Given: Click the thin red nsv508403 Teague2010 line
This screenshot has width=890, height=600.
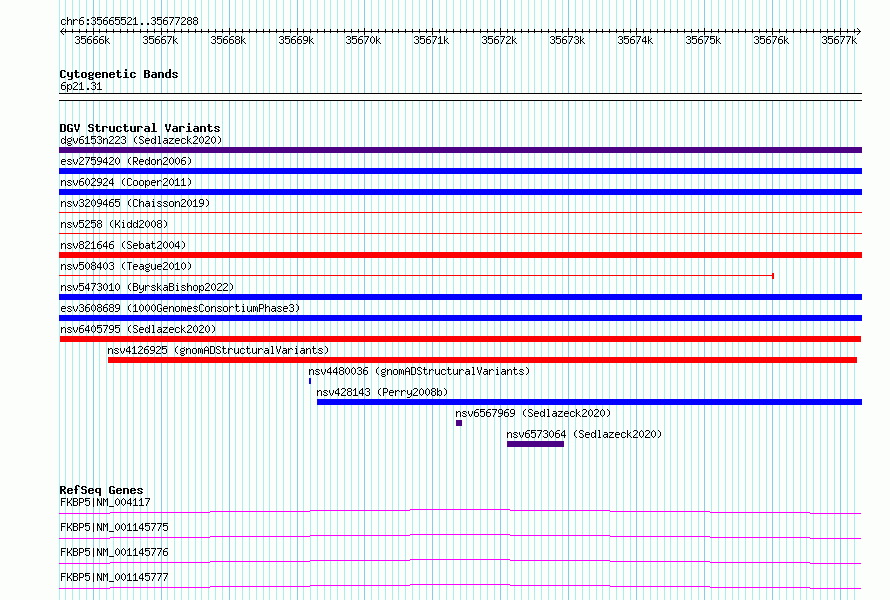Looking at the screenshot, I should tap(416, 276).
